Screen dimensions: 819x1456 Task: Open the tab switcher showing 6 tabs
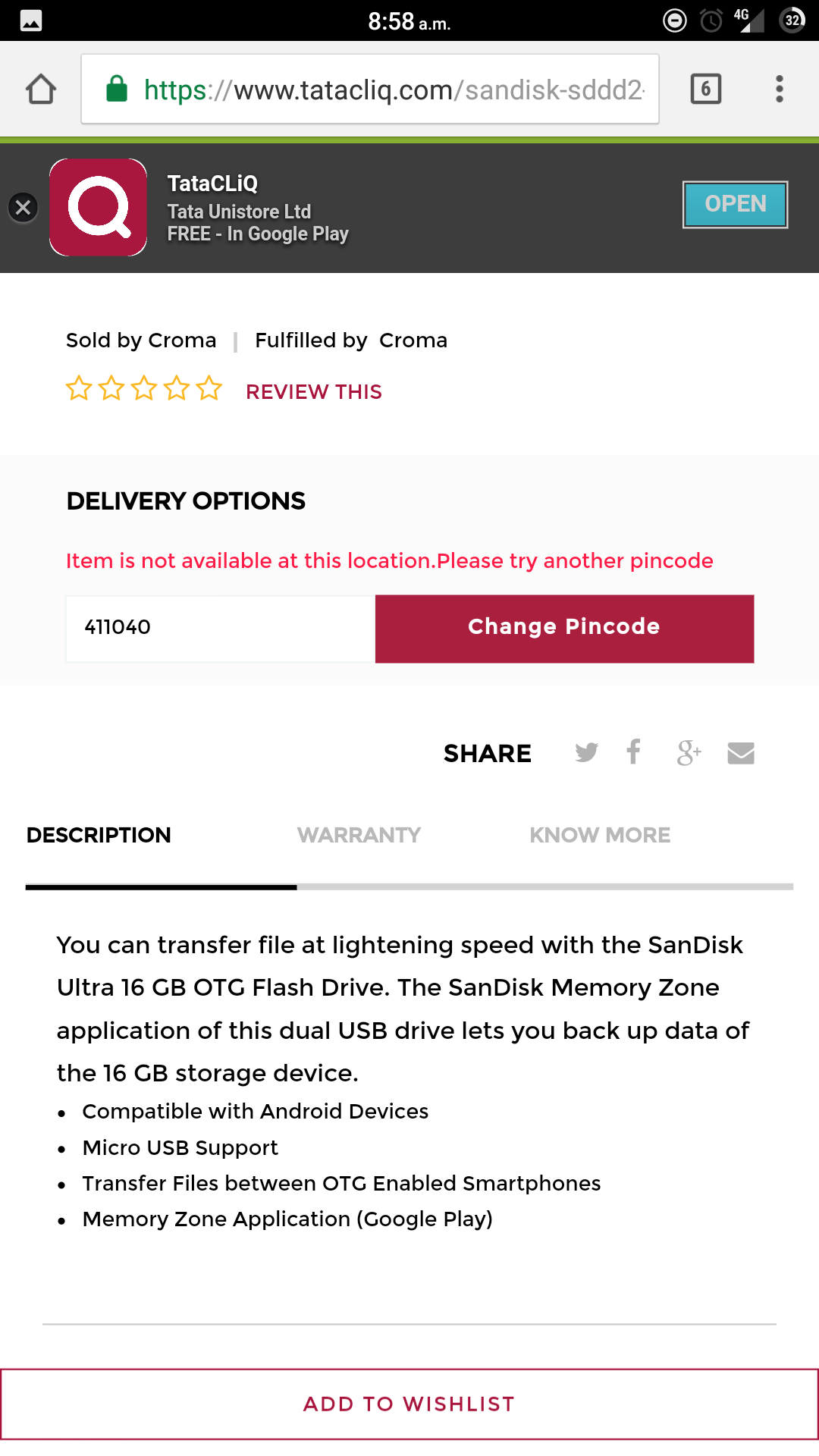(x=705, y=89)
